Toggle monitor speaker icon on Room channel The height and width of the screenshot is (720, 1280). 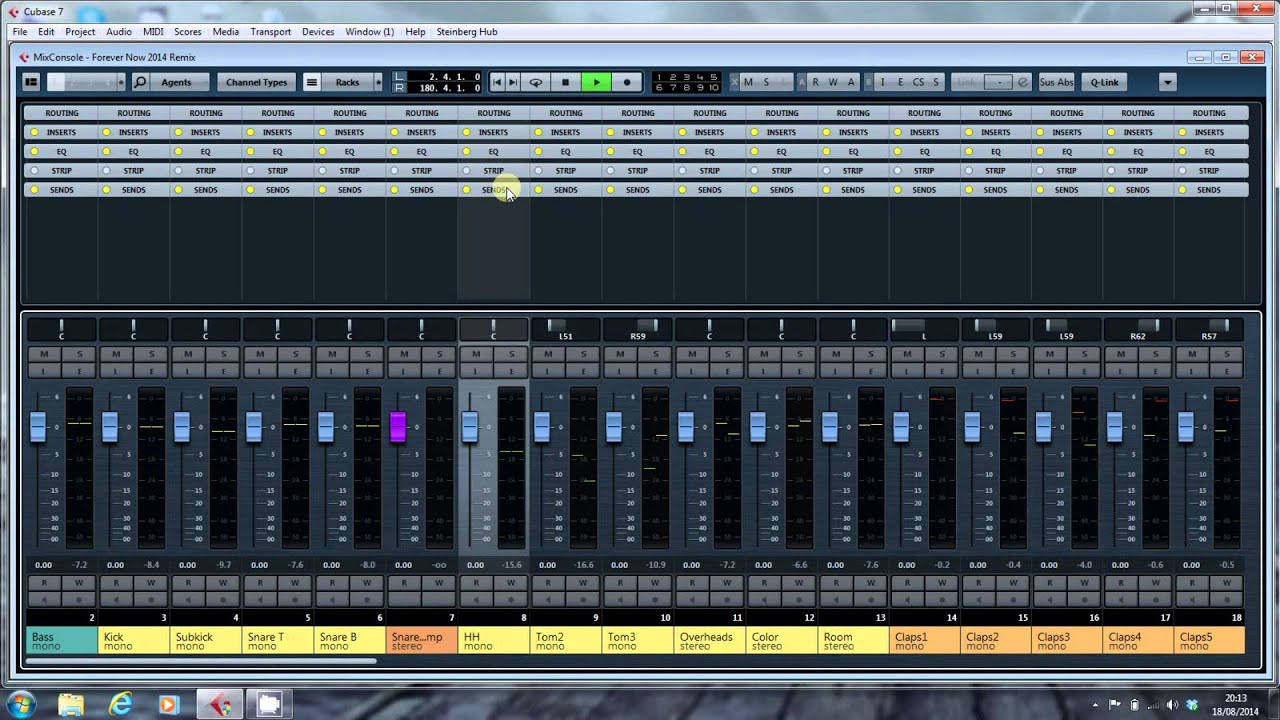pos(835,599)
